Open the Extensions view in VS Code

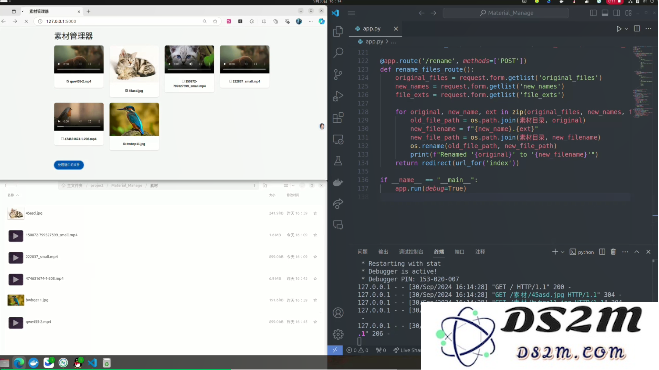(x=338, y=117)
